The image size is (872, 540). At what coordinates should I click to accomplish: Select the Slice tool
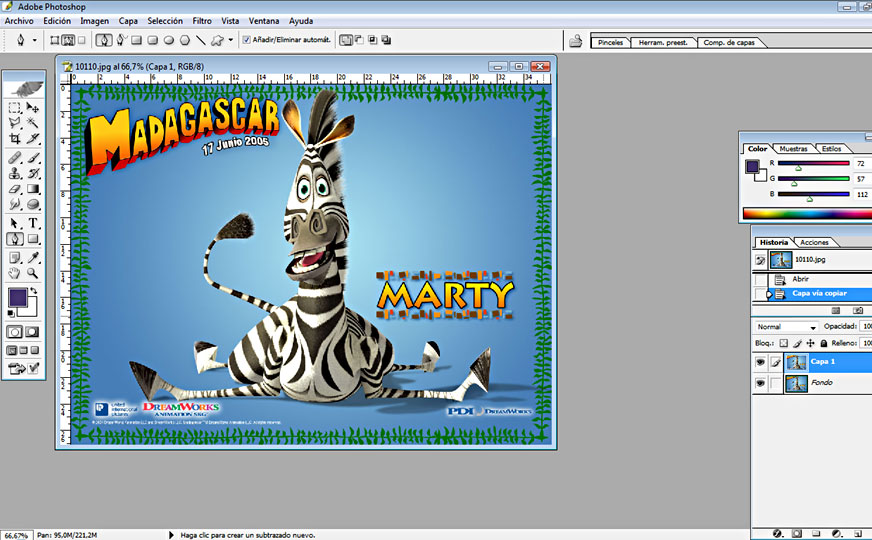(x=33, y=138)
